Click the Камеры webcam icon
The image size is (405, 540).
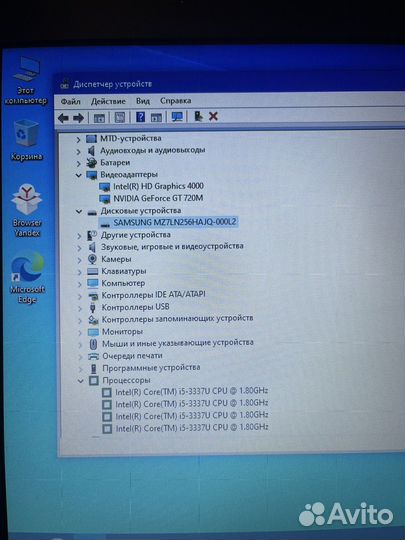pyautogui.click(x=92, y=259)
